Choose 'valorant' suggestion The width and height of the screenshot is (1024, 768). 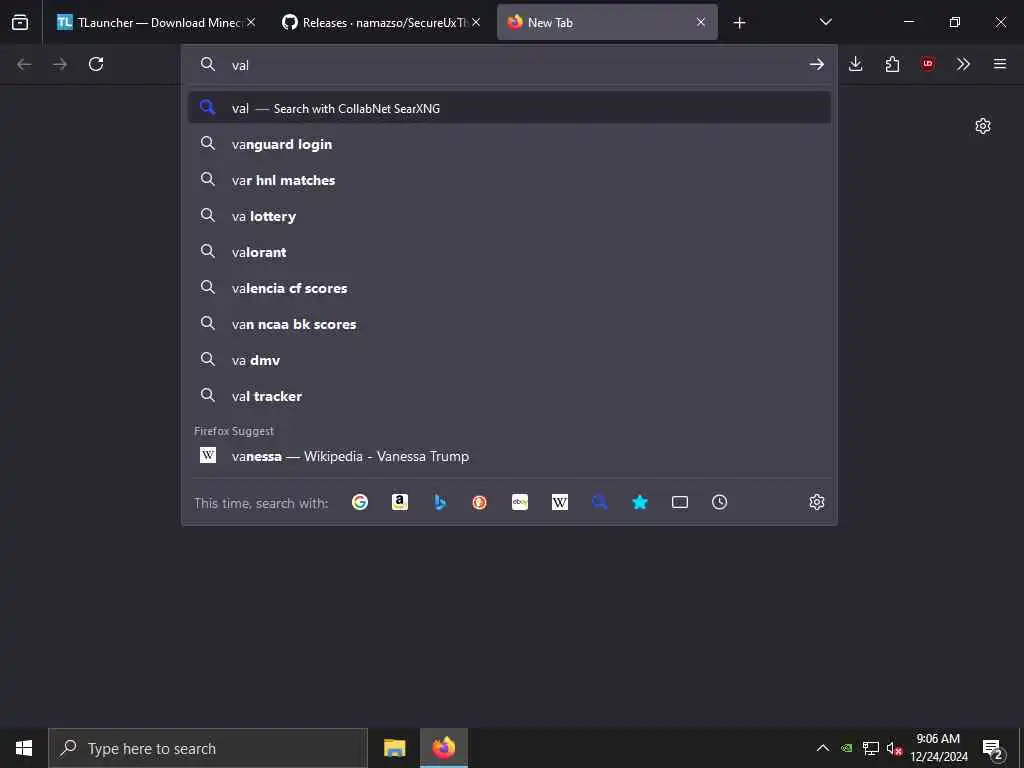tap(509, 251)
